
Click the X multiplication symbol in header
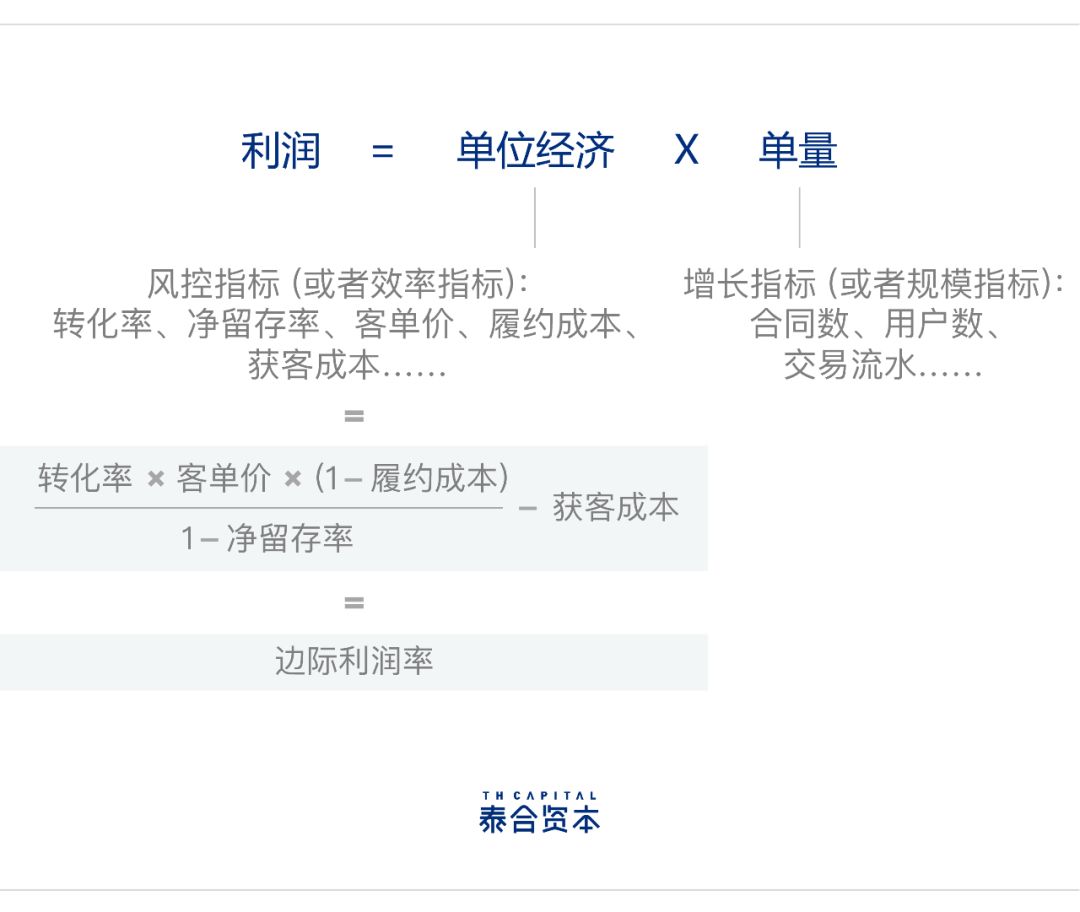(687, 150)
